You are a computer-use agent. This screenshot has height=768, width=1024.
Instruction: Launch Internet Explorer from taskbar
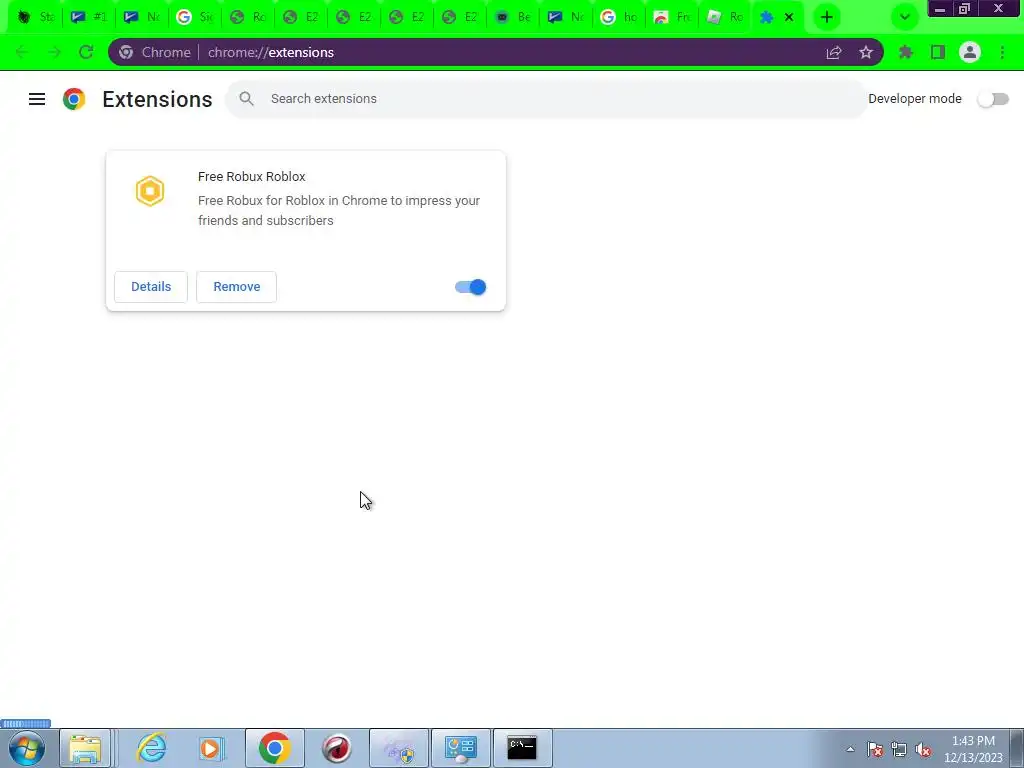(152, 748)
